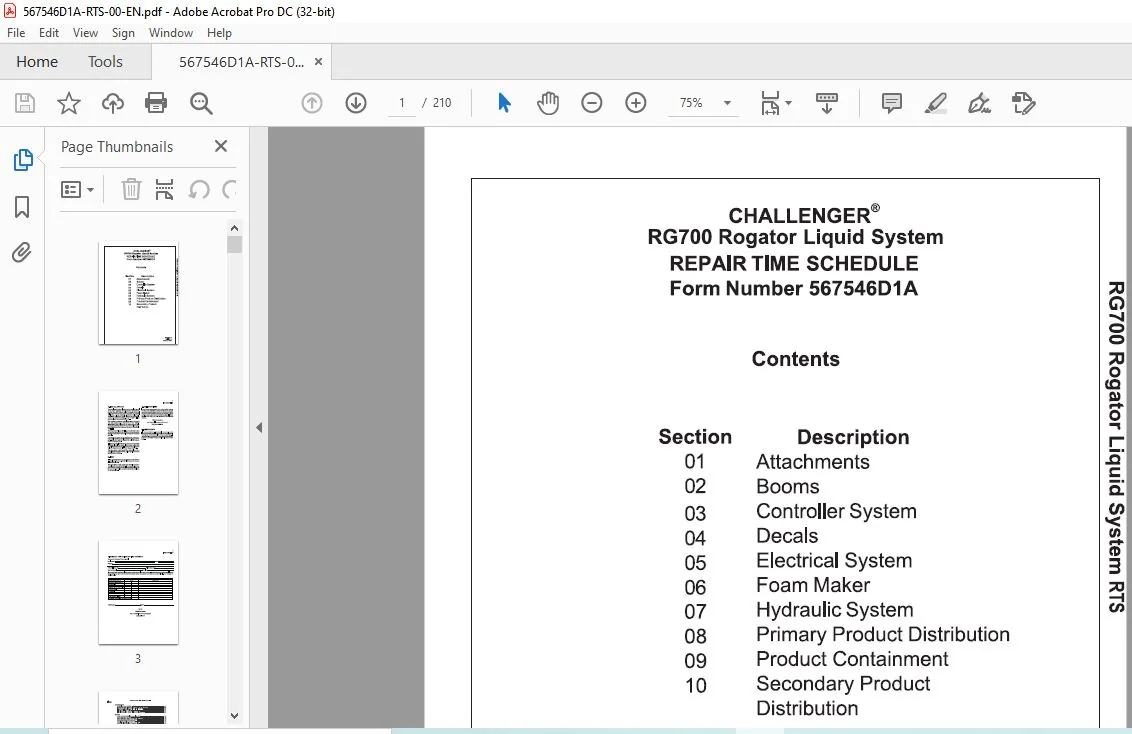Open the Attachments paperclip sidebar icon
Image resolution: width=1132 pixels, height=734 pixels.
pyautogui.click(x=22, y=253)
